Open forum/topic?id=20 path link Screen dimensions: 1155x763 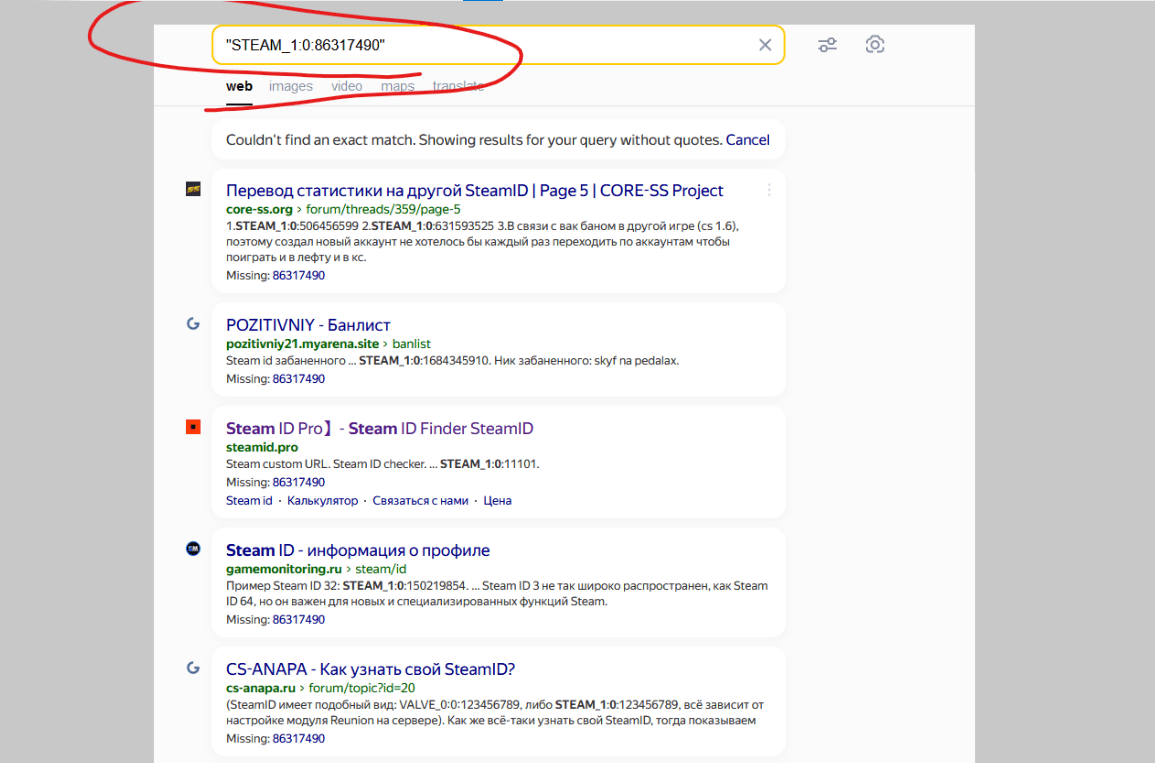[362, 689]
